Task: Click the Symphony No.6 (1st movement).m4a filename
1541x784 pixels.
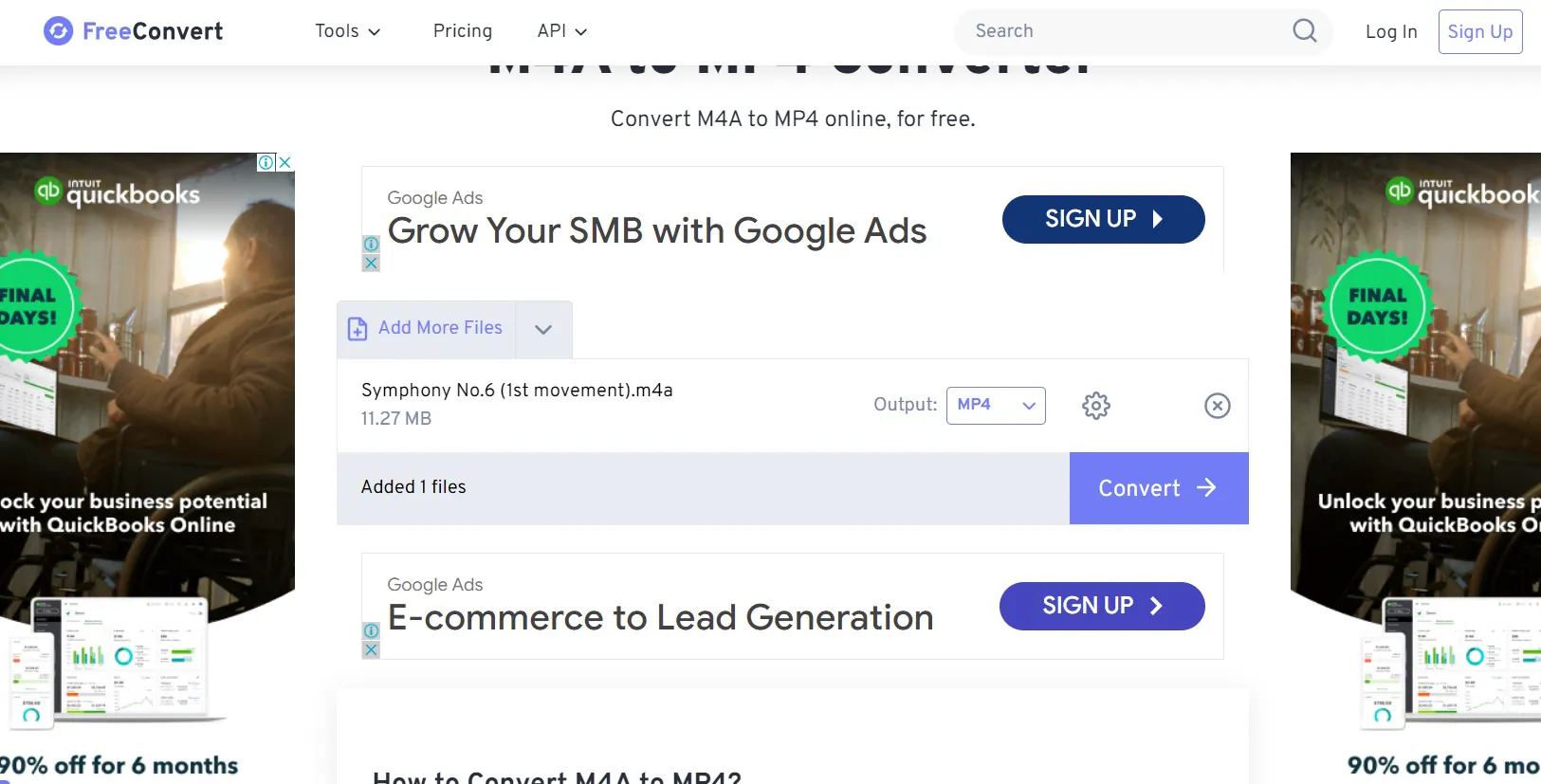Action: point(517,391)
